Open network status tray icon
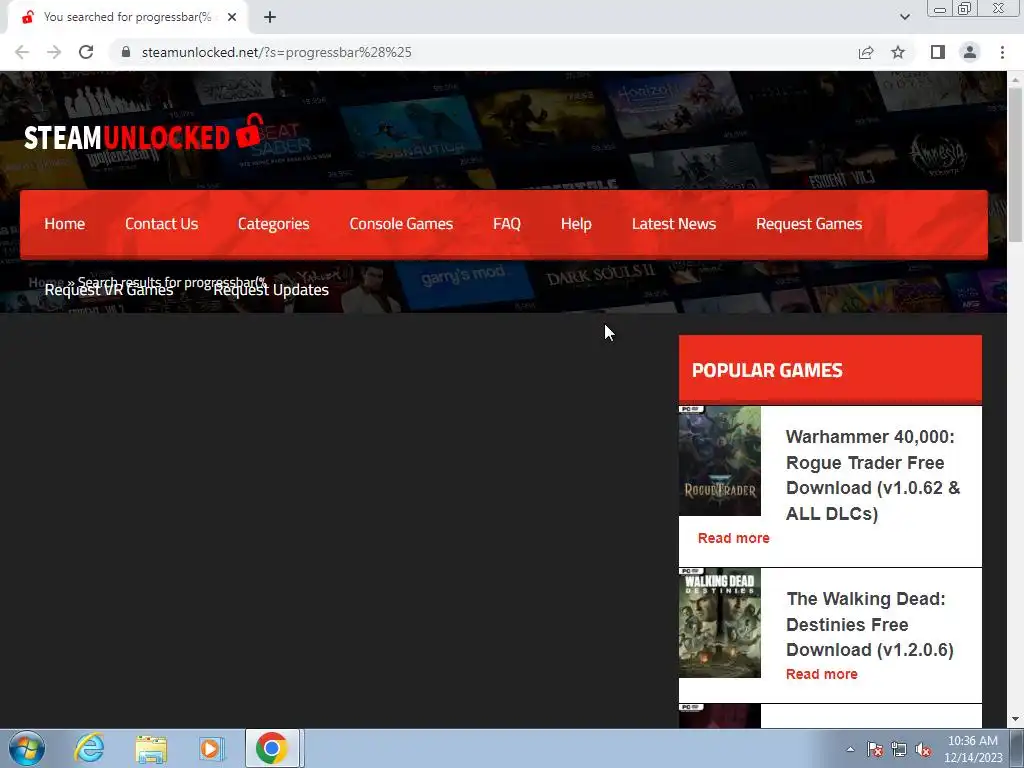The image size is (1024, 768). click(x=899, y=749)
